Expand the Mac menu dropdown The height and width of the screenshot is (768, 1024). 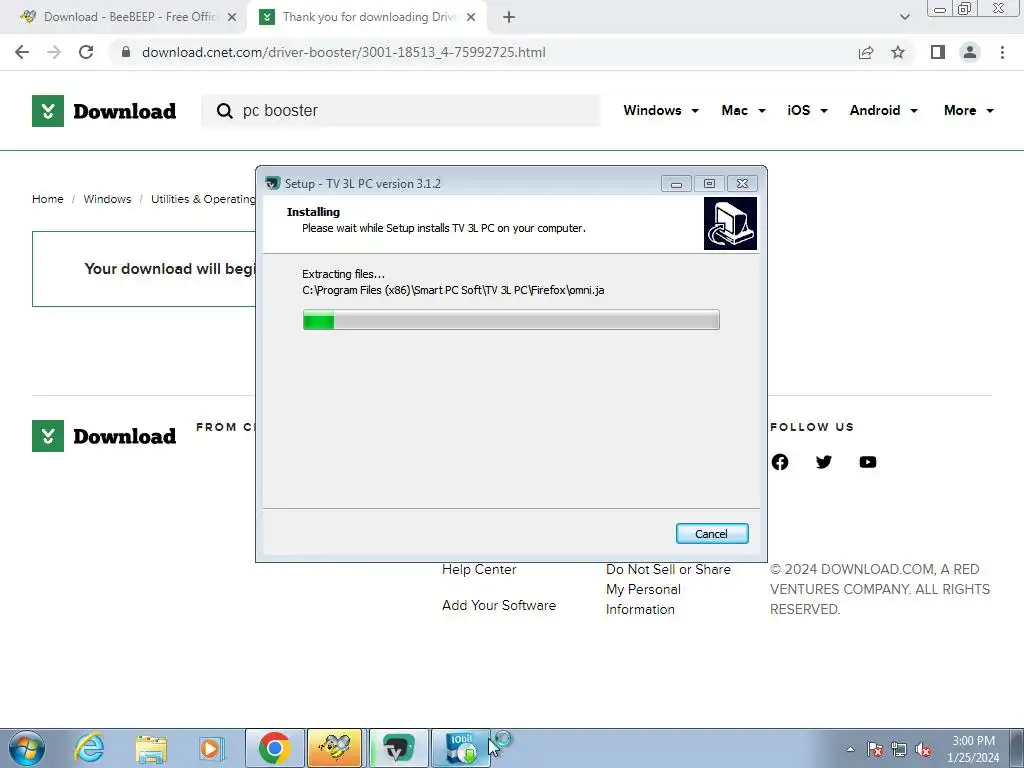click(743, 110)
